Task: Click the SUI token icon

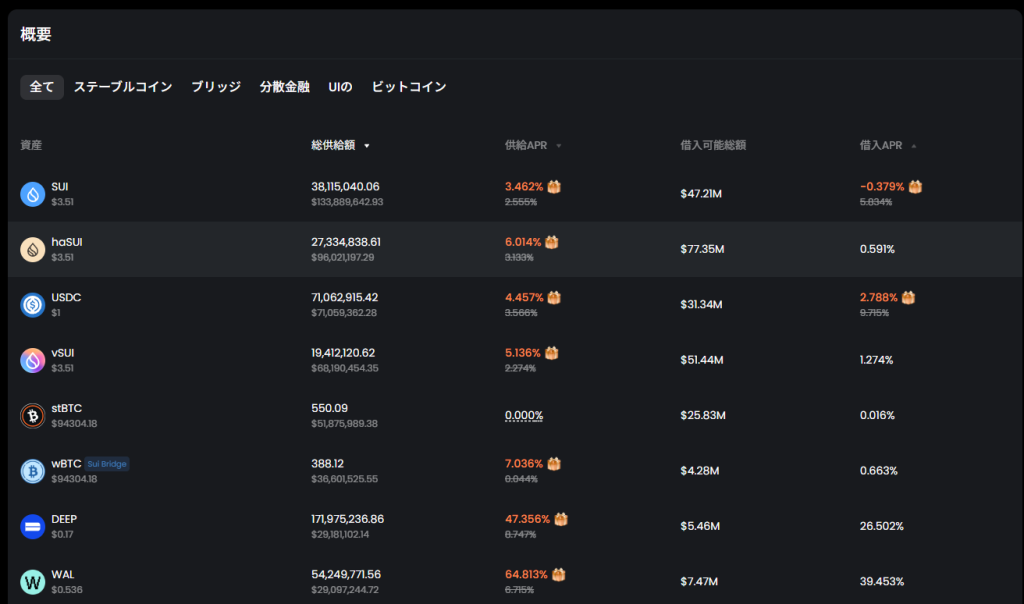Action: 33,194
